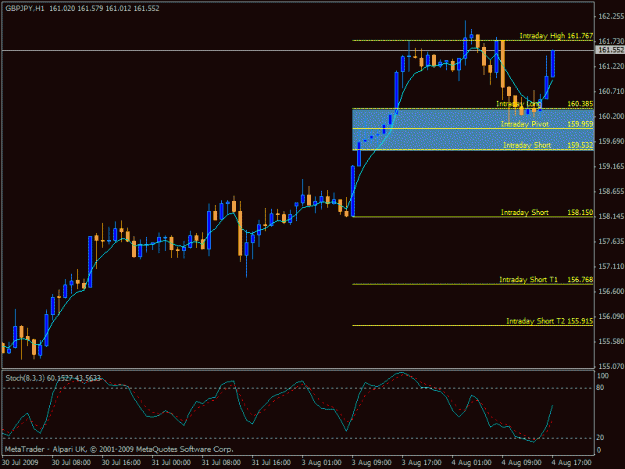Click the 155.070 price scale value
The image size is (625, 469).
pyautogui.click(x=611, y=366)
